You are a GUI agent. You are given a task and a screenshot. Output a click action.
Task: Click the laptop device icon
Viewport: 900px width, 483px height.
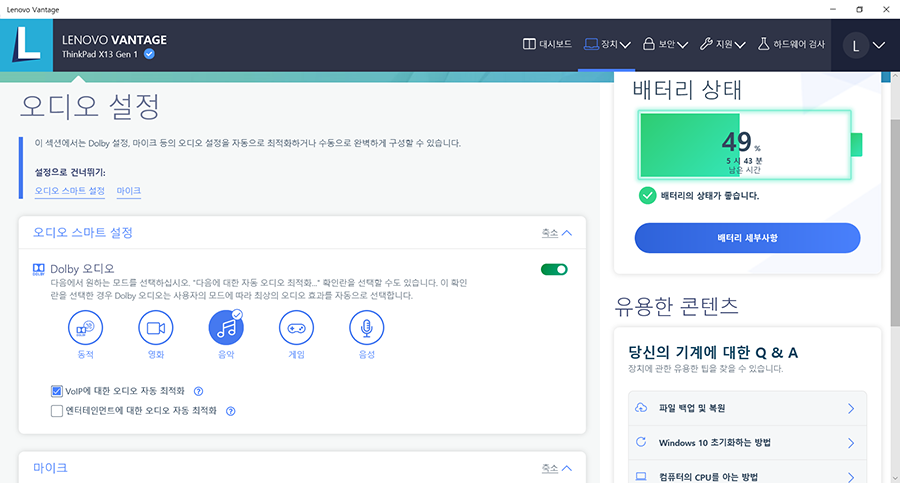(x=591, y=44)
